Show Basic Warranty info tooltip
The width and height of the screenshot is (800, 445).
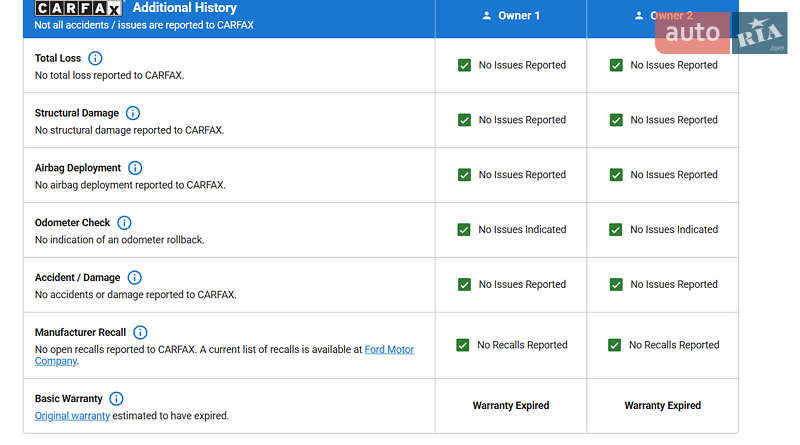point(116,399)
